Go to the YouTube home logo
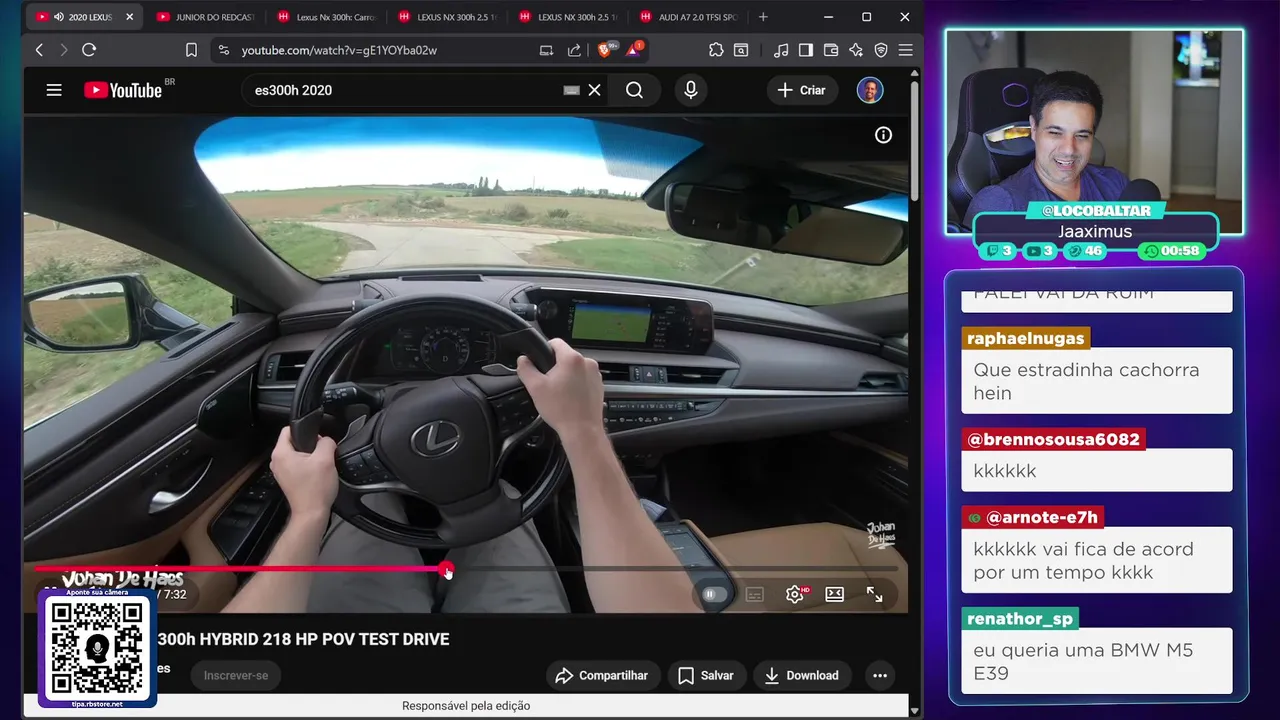This screenshot has width=1280, height=720. coord(123,90)
